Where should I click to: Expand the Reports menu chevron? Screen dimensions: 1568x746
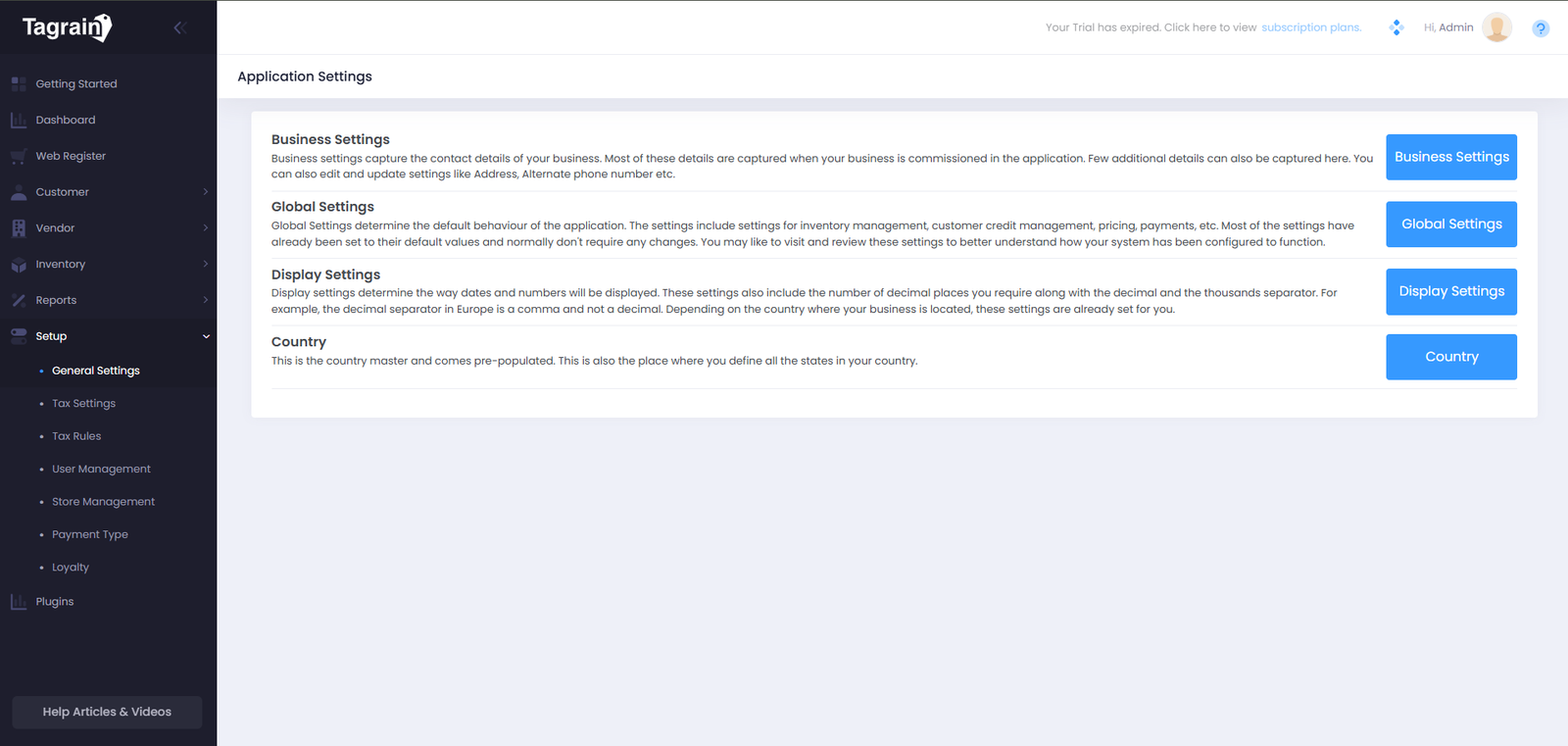pos(206,300)
